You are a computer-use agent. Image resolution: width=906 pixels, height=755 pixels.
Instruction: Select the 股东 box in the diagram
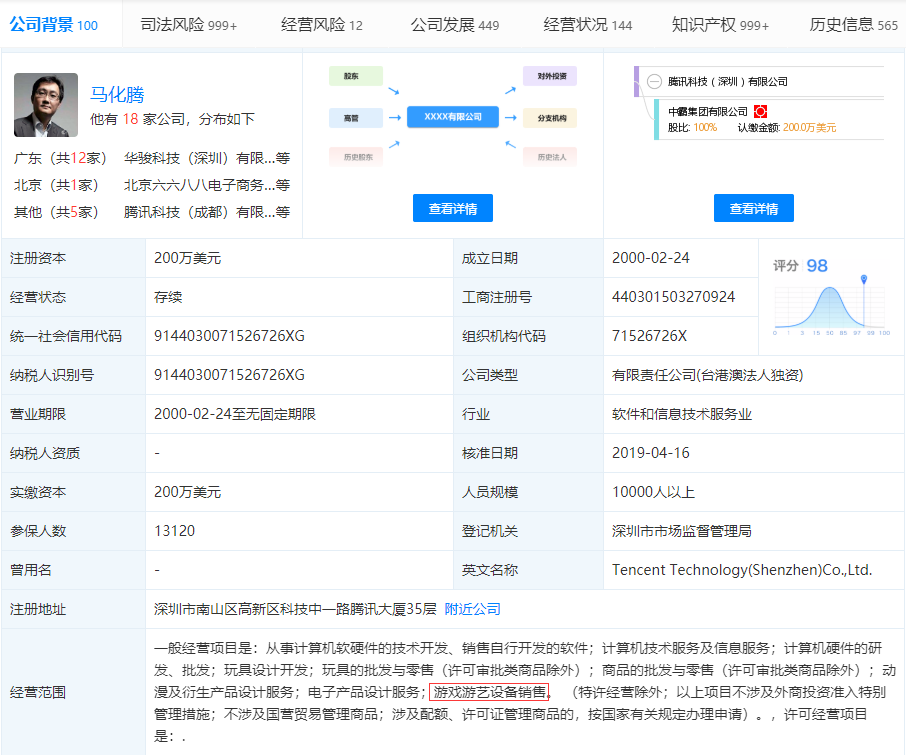[x=356, y=76]
